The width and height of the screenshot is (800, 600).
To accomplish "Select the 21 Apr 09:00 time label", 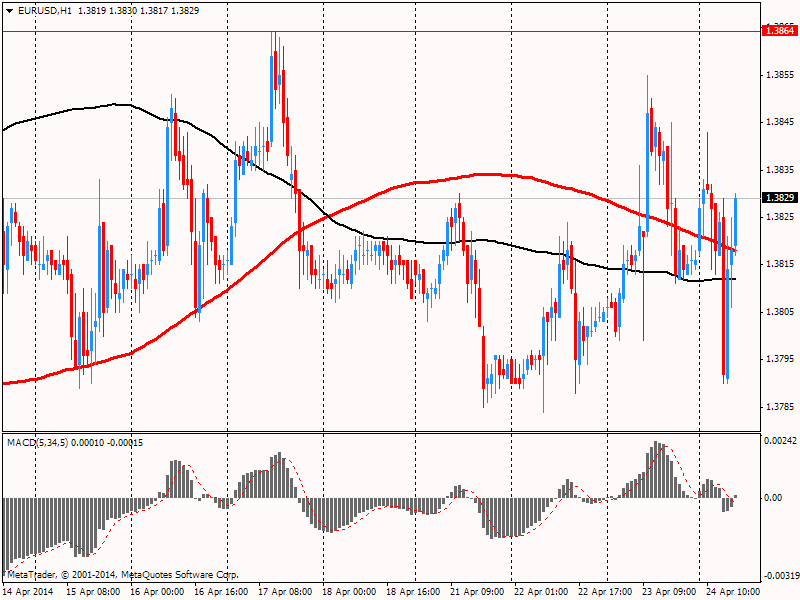I will click(x=477, y=592).
